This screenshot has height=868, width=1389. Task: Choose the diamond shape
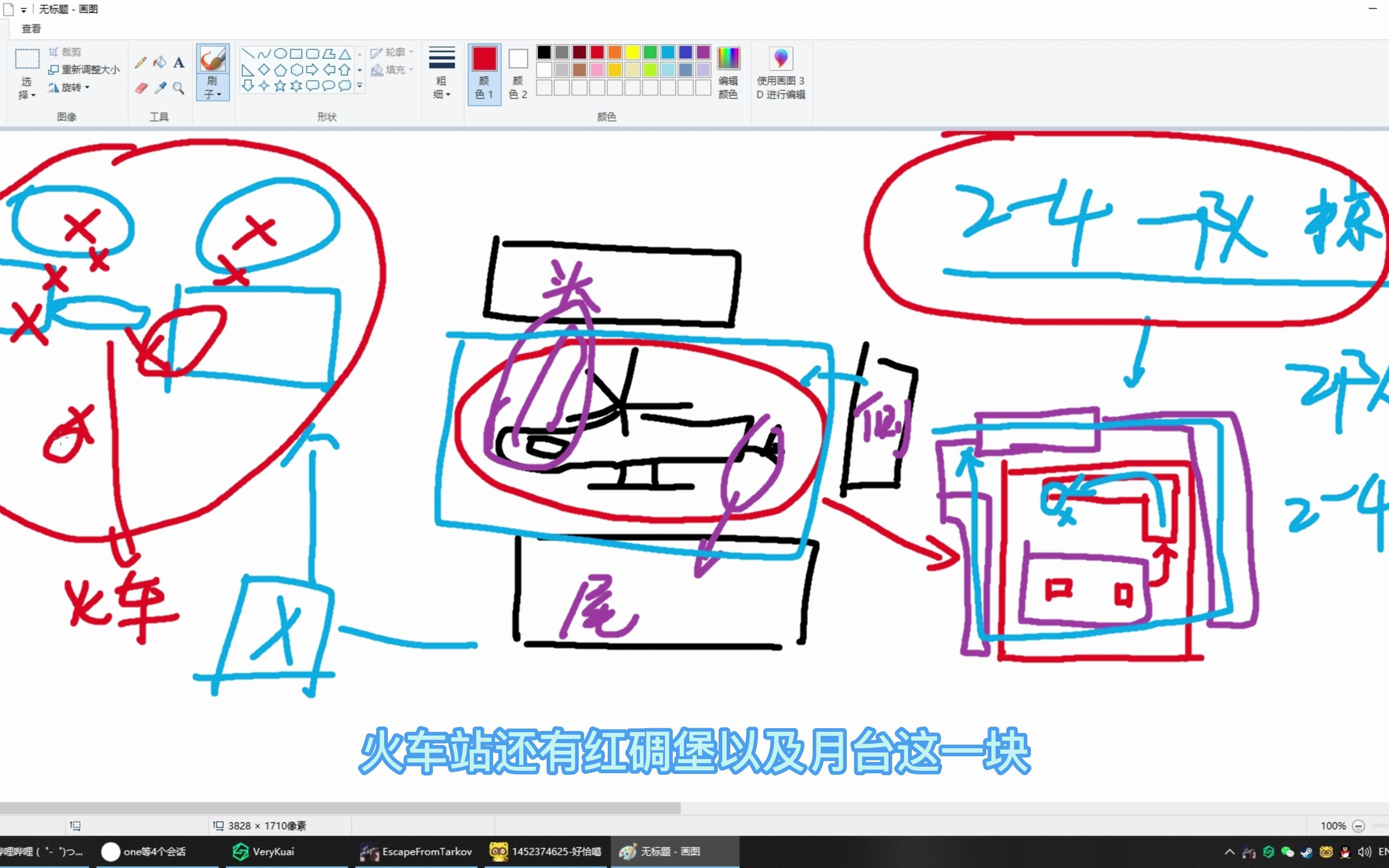coord(264,70)
